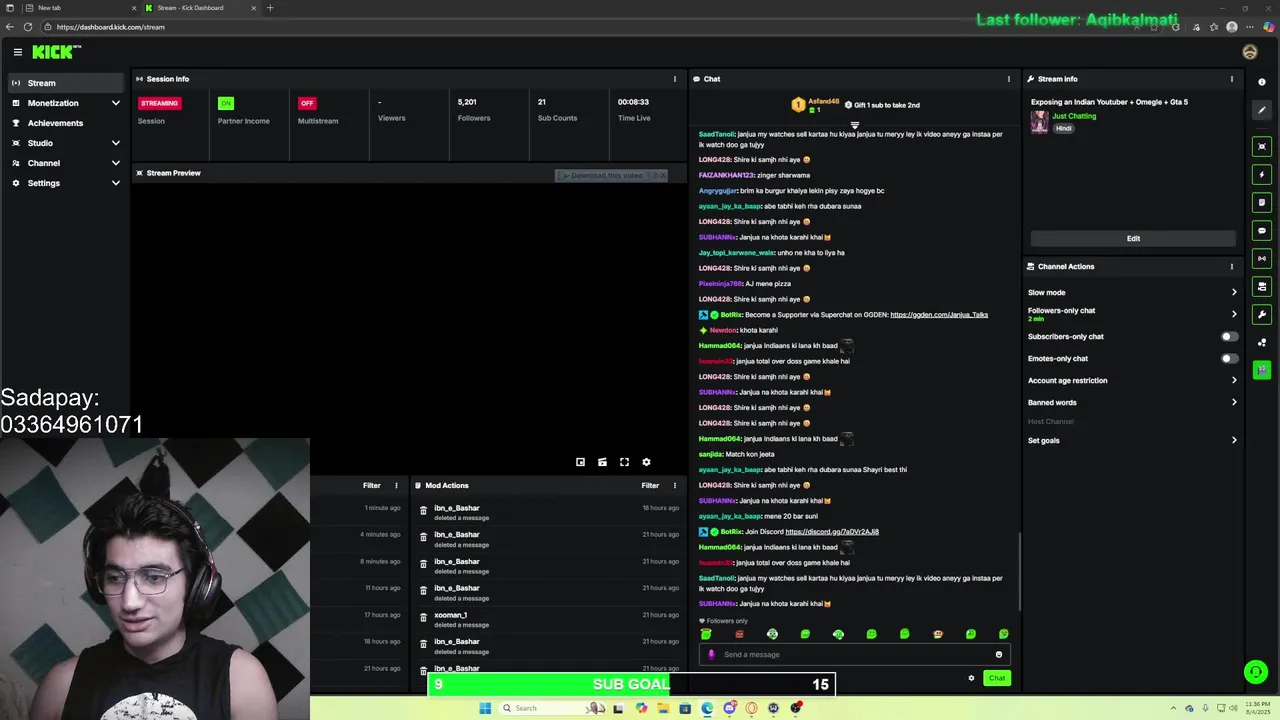
Task: Open Microsoft Edge from taskbar
Action: coord(707,708)
